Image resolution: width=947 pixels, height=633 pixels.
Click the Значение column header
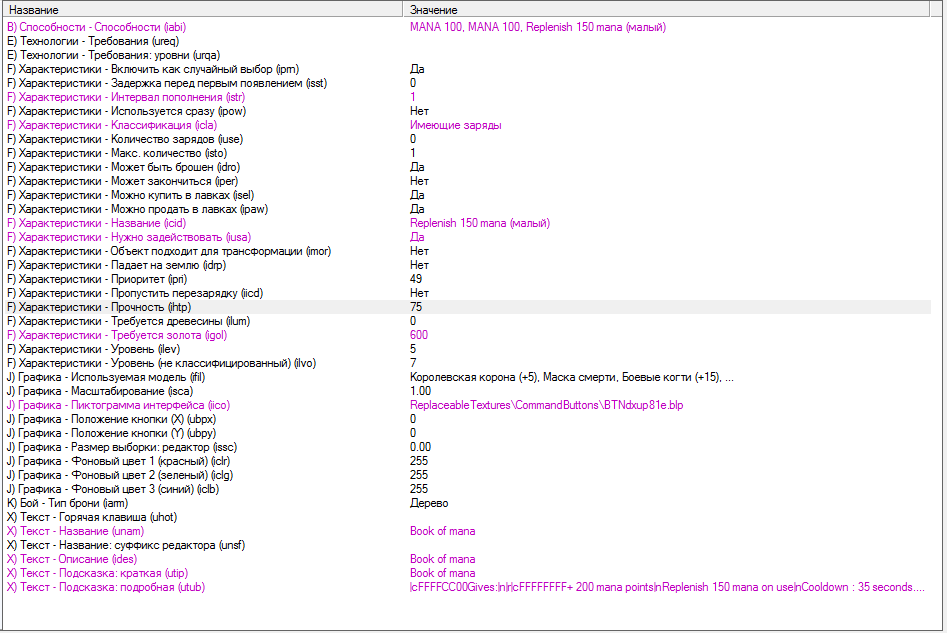click(666, 10)
